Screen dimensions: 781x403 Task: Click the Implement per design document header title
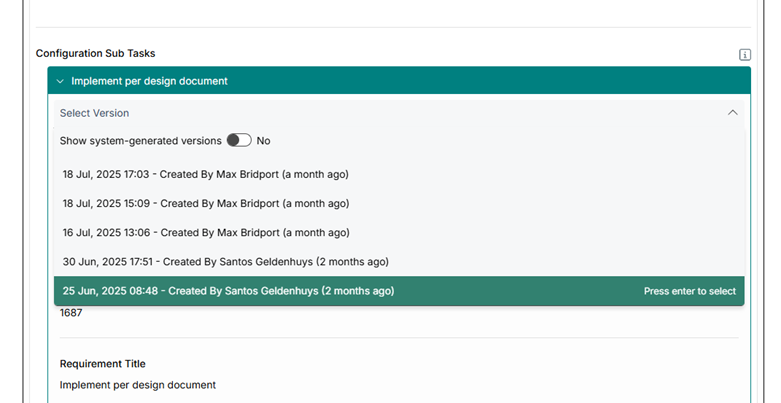point(149,81)
